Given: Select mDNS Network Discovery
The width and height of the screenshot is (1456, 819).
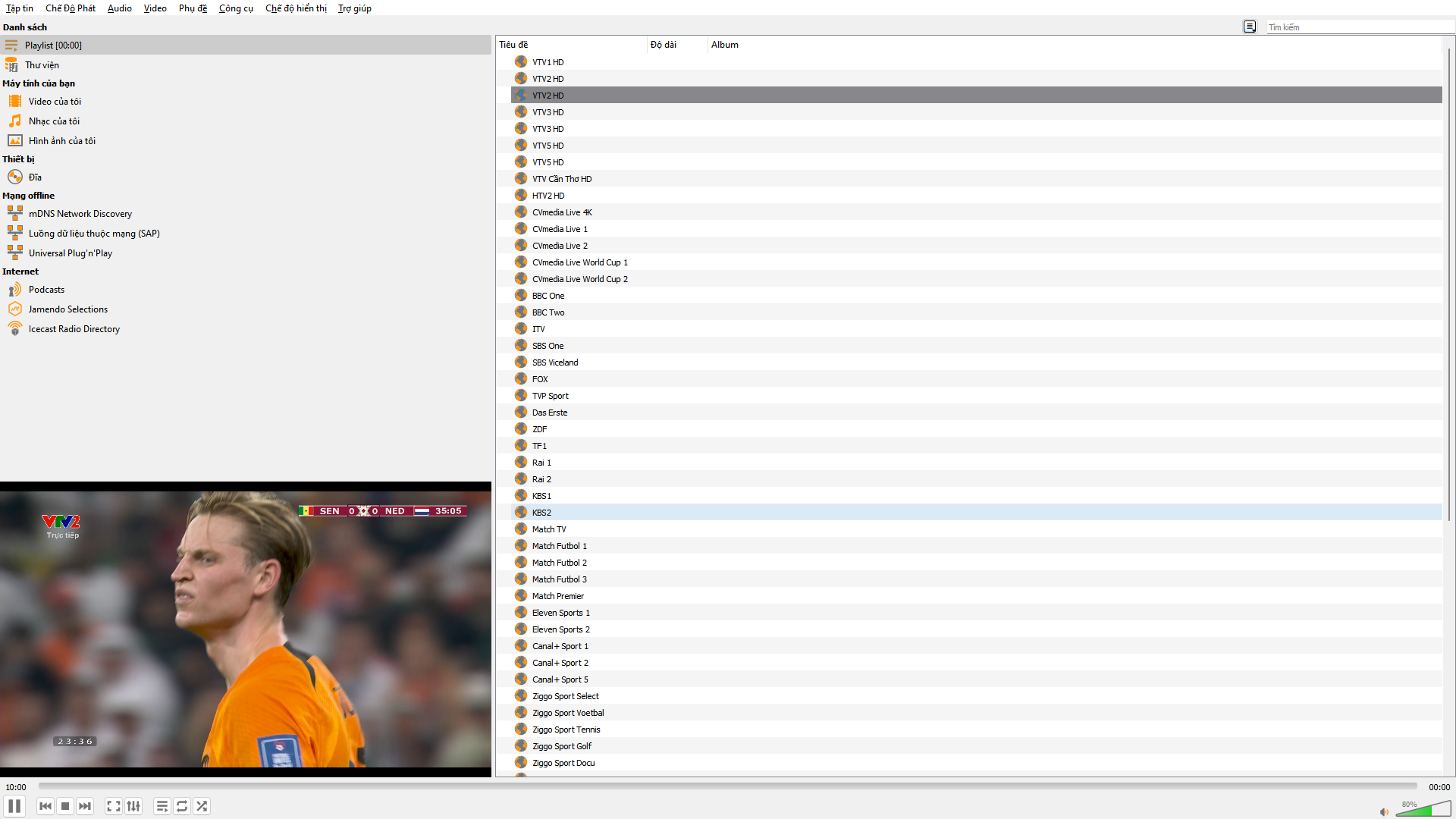Looking at the screenshot, I should tap(246, 214).
